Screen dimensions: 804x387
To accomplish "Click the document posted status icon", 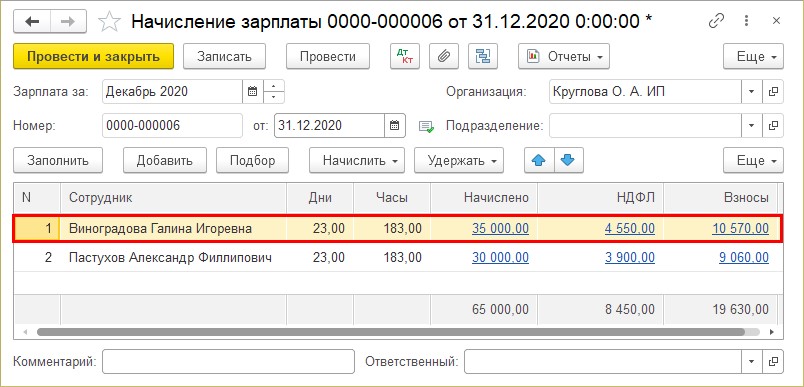I will point(426,126).
